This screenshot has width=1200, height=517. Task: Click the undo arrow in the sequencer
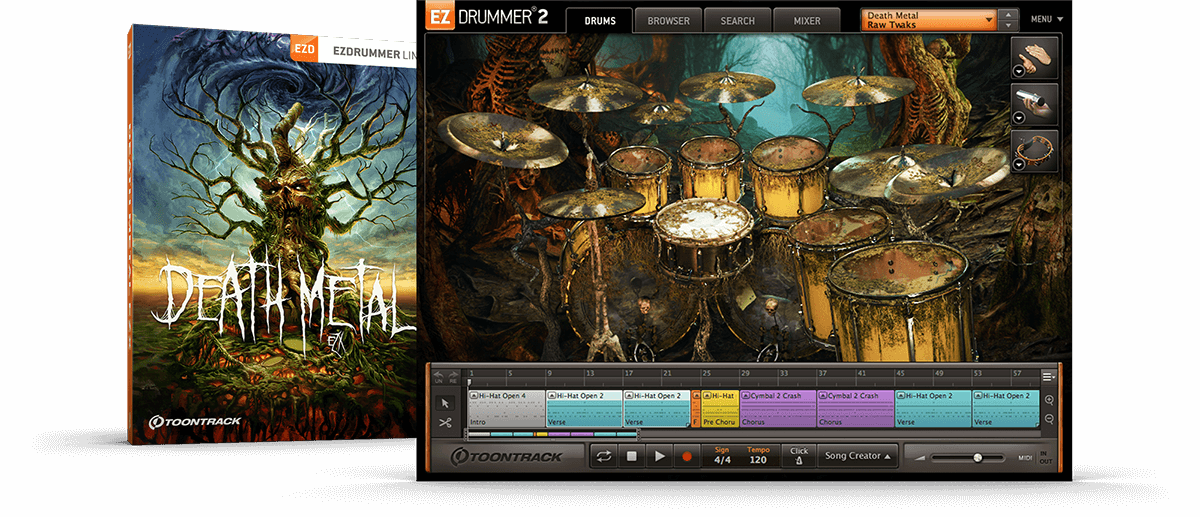point(437,377)
